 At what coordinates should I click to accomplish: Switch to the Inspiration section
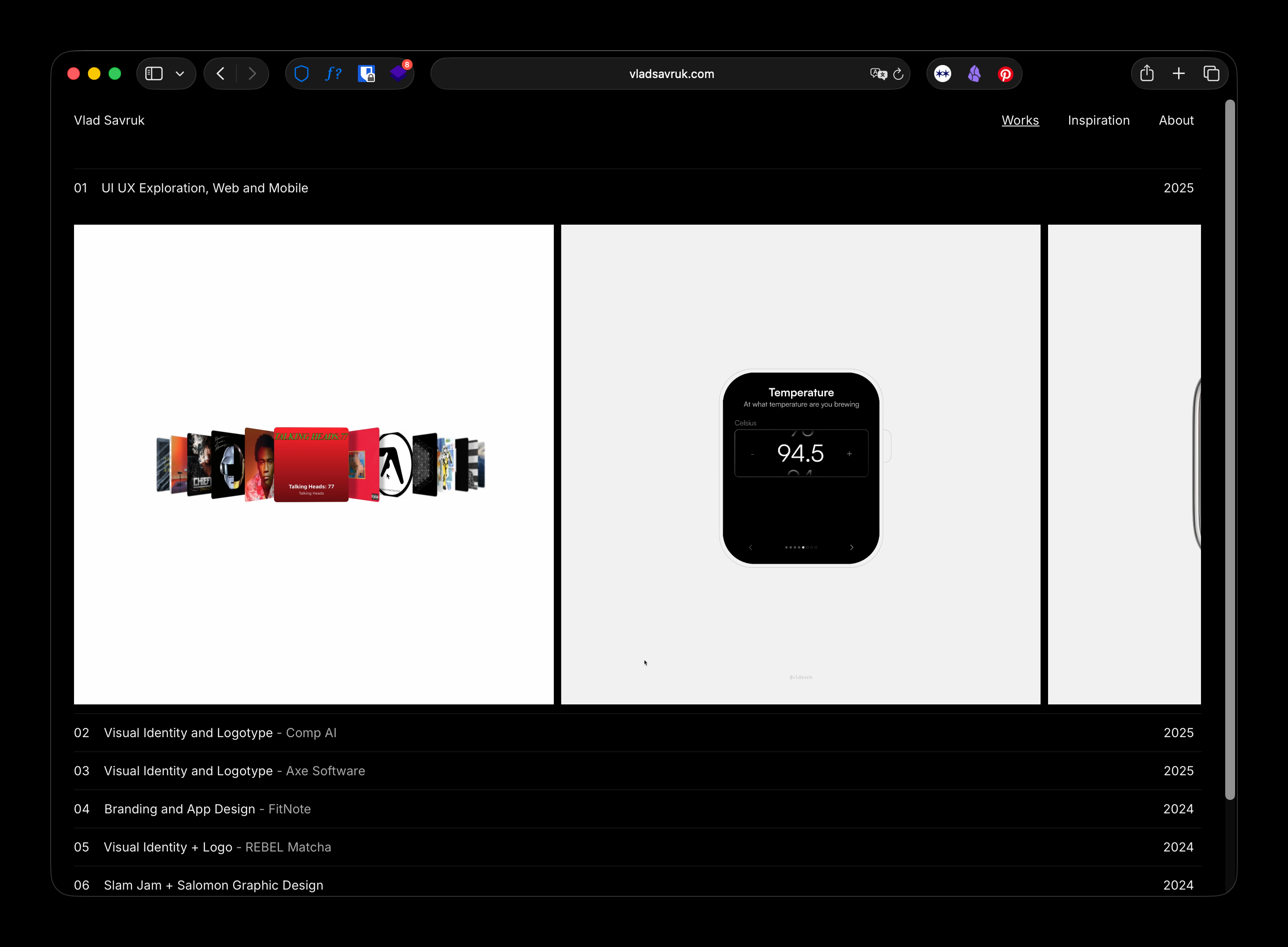[x=1098, y=120]
